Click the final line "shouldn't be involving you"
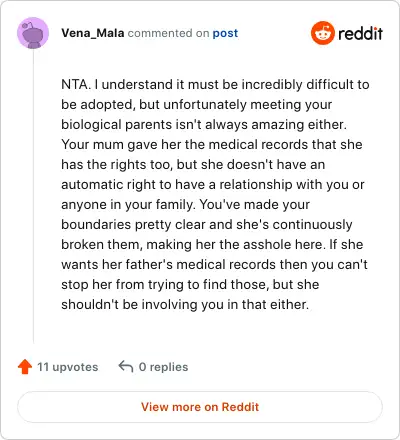This screenshot has height=440, width=400. [185, 305]
